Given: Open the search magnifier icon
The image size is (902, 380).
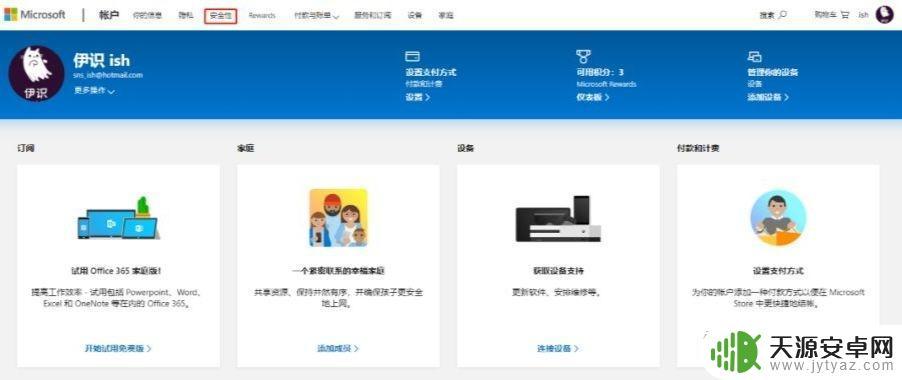Looking at the screenshot, I should click(x=783, y=15).
